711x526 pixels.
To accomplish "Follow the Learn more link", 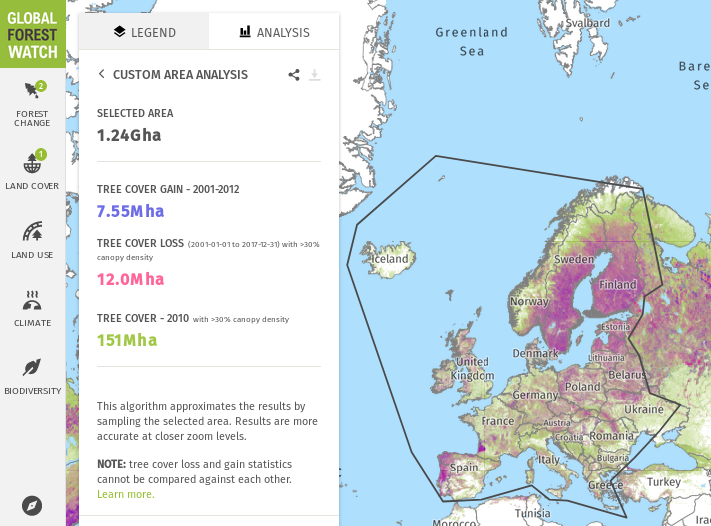I will pos(125,494).
